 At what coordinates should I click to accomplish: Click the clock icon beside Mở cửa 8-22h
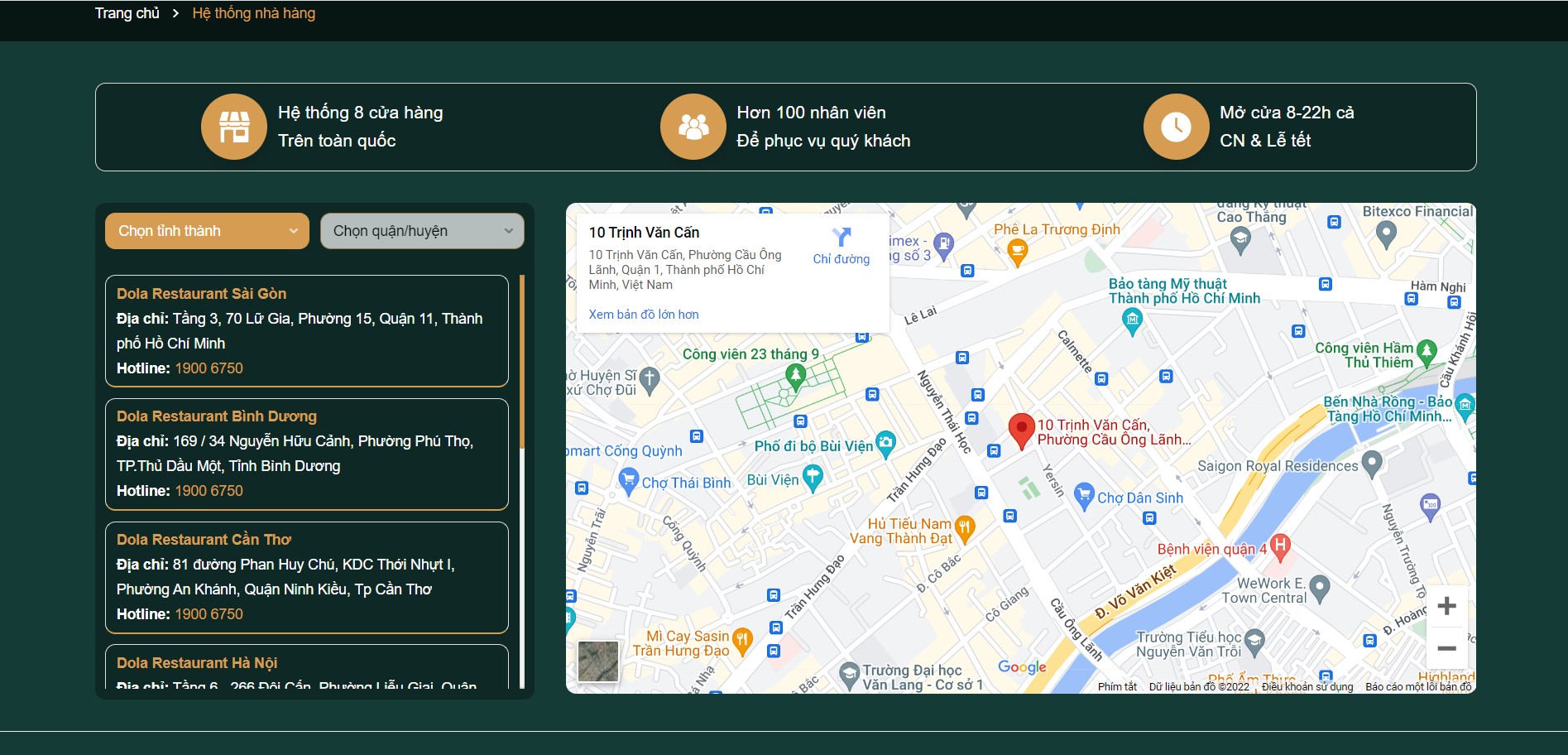[1176, 127]
